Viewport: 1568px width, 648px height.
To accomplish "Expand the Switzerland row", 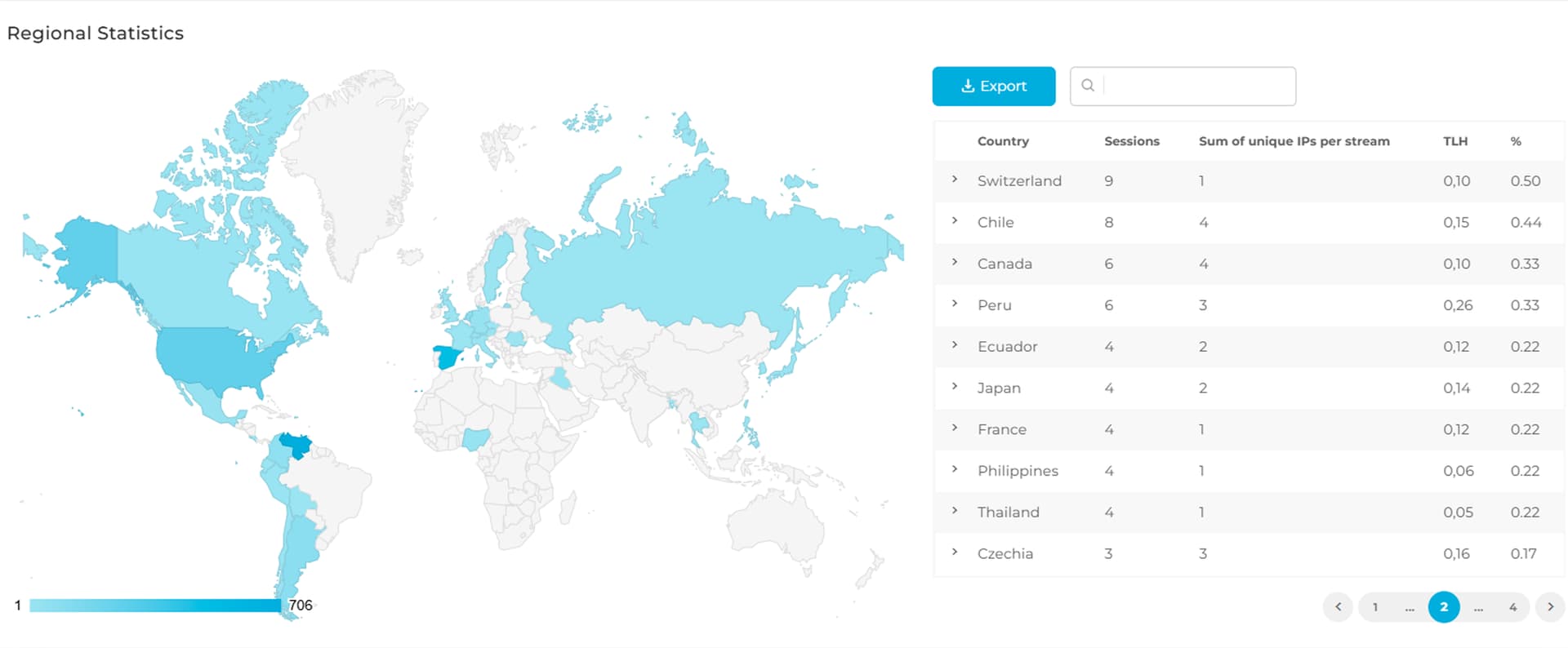I will pos(954,180).
